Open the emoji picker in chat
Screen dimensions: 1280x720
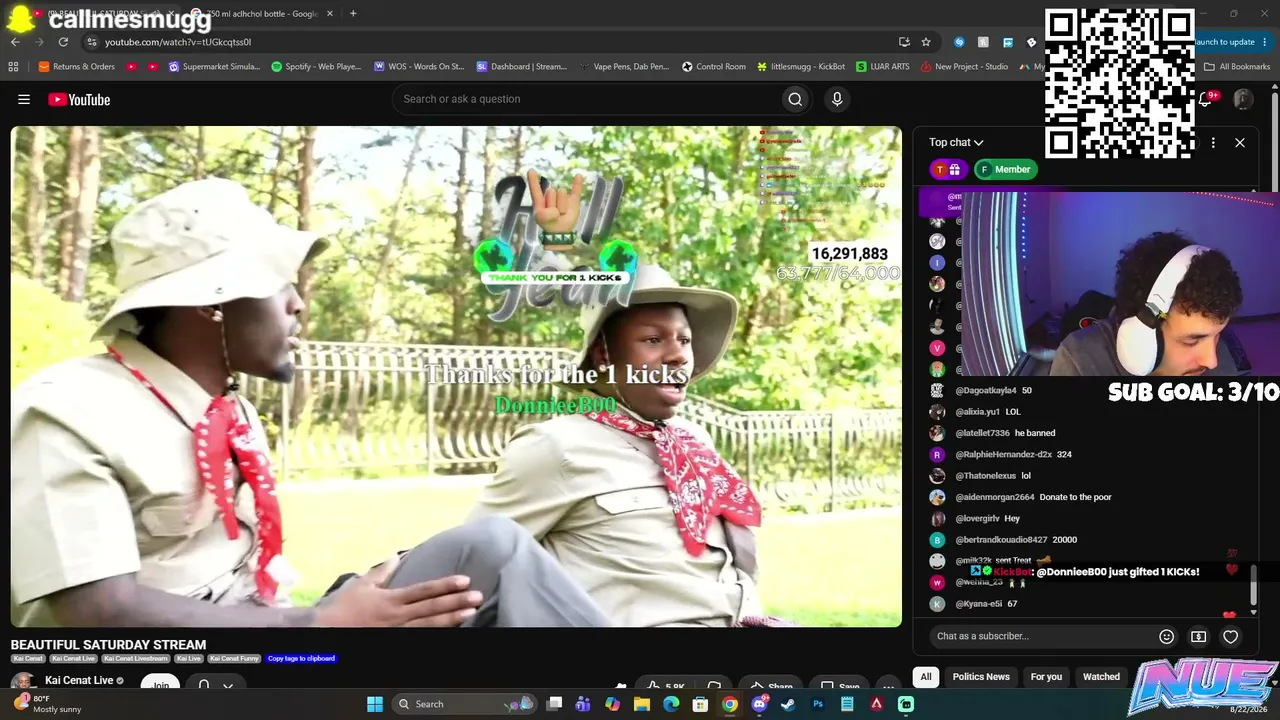pos(1166,636)
